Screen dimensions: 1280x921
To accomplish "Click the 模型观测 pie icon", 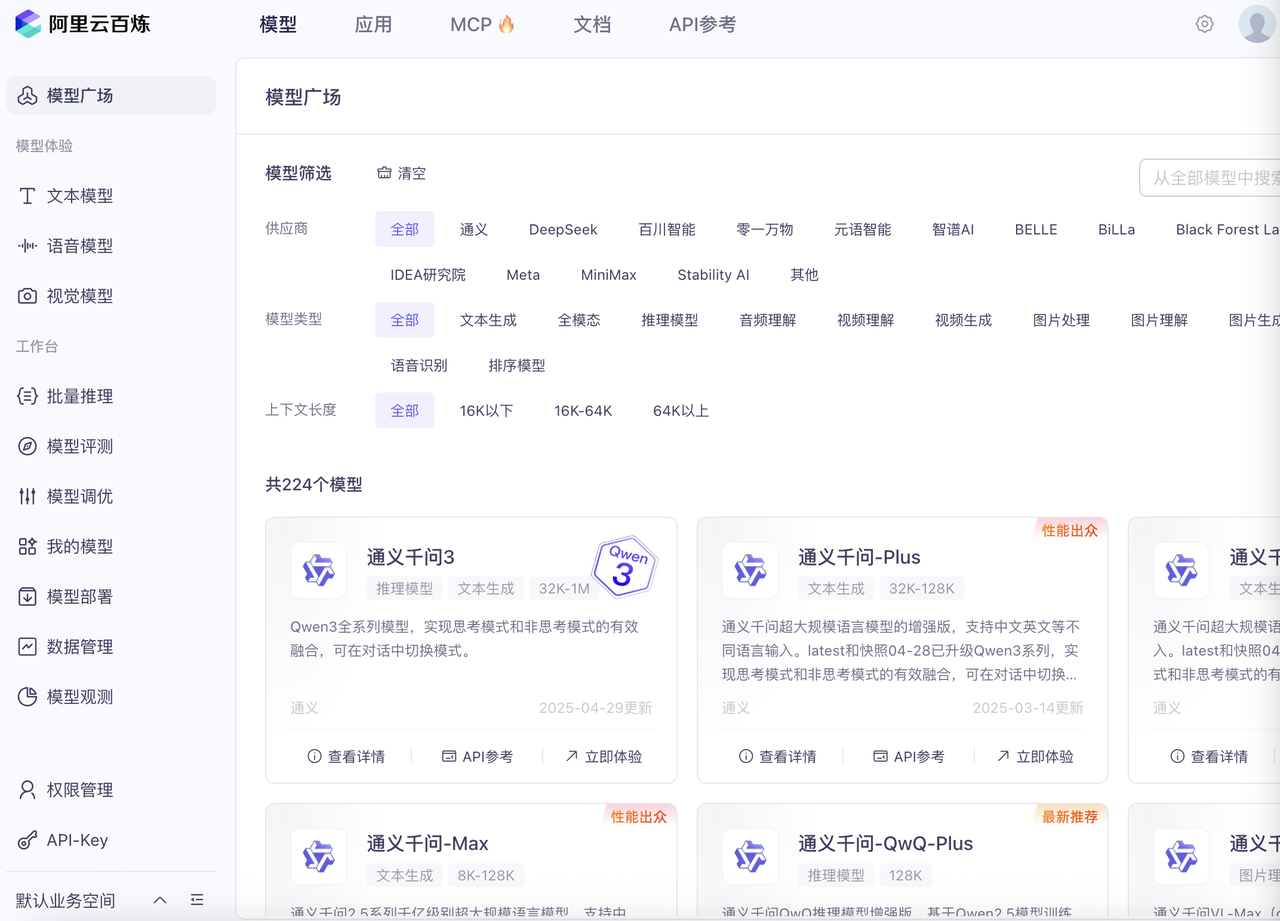I will point(27,697).
